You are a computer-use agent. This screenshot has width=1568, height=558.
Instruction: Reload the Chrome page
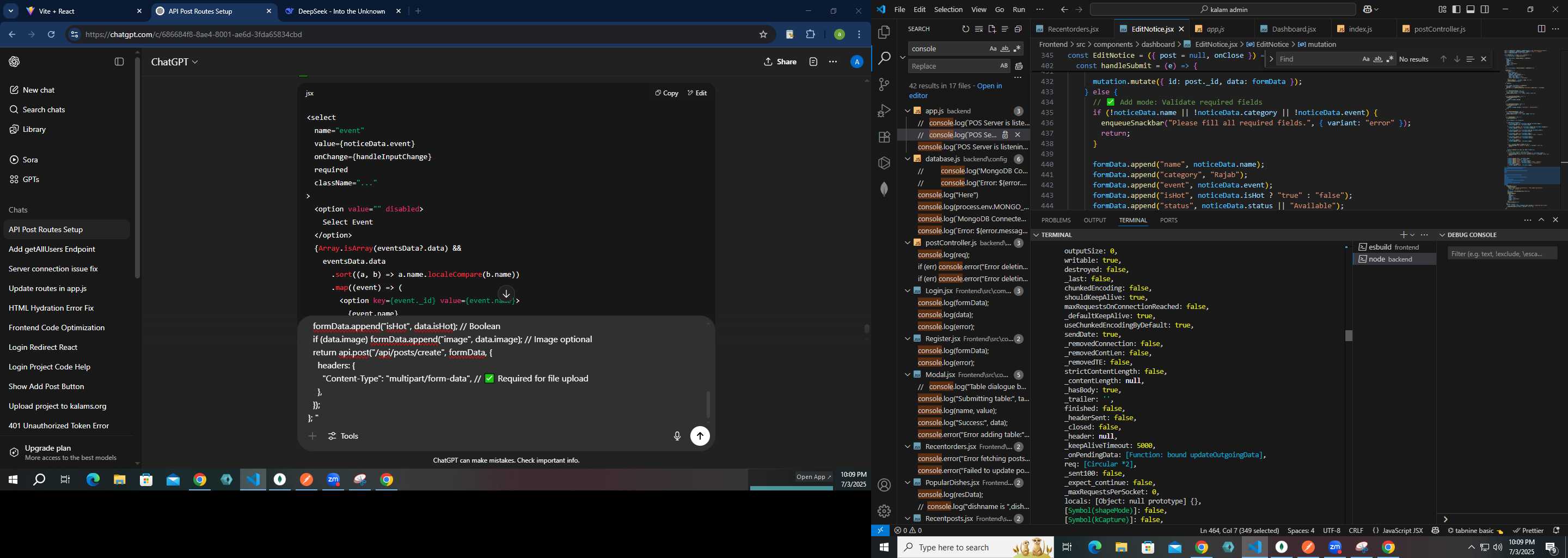51,35
